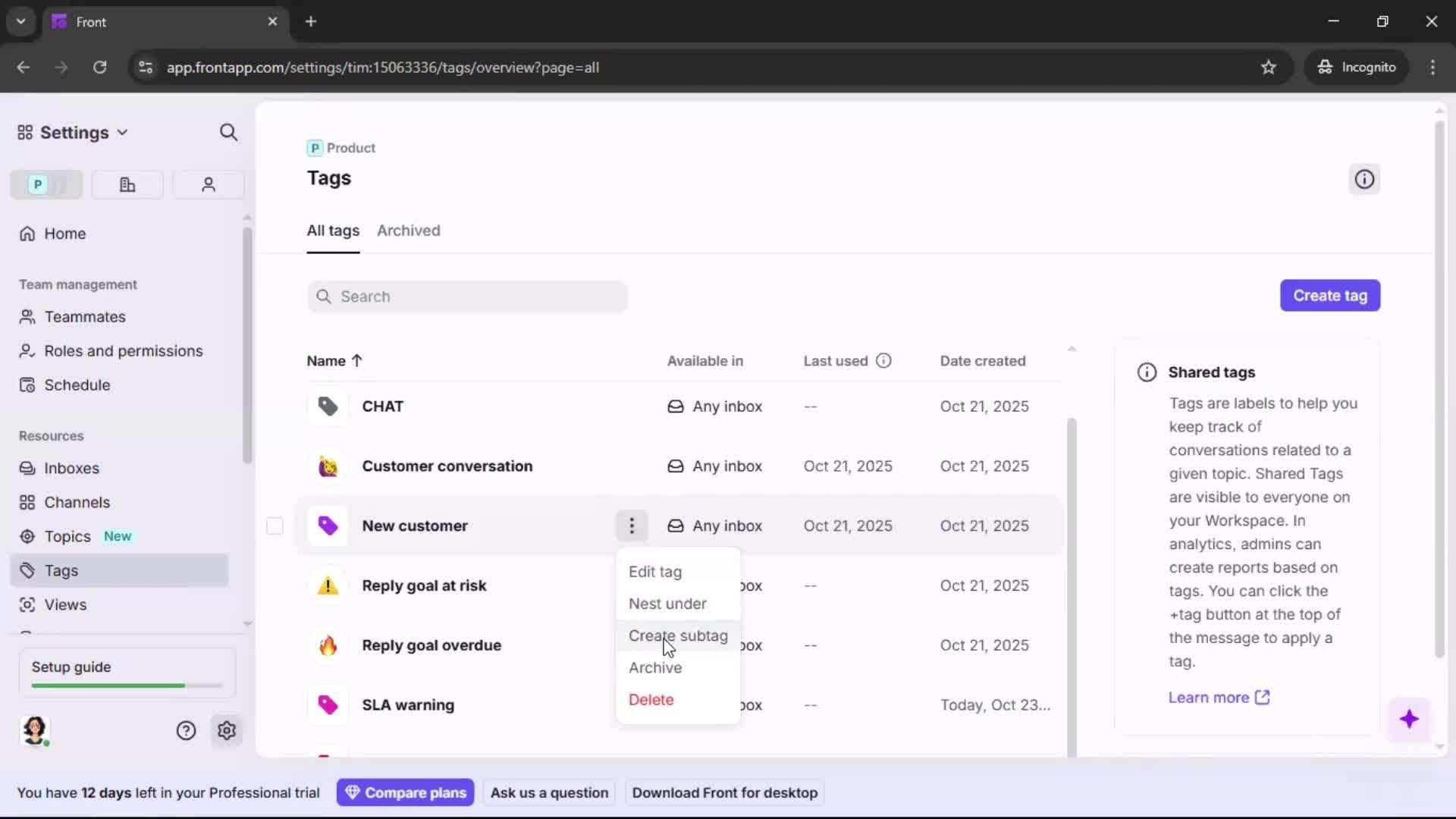Open the Shared tags info tooltip
This screenshot has width=1456, height=819.
tap(1146, 372)
